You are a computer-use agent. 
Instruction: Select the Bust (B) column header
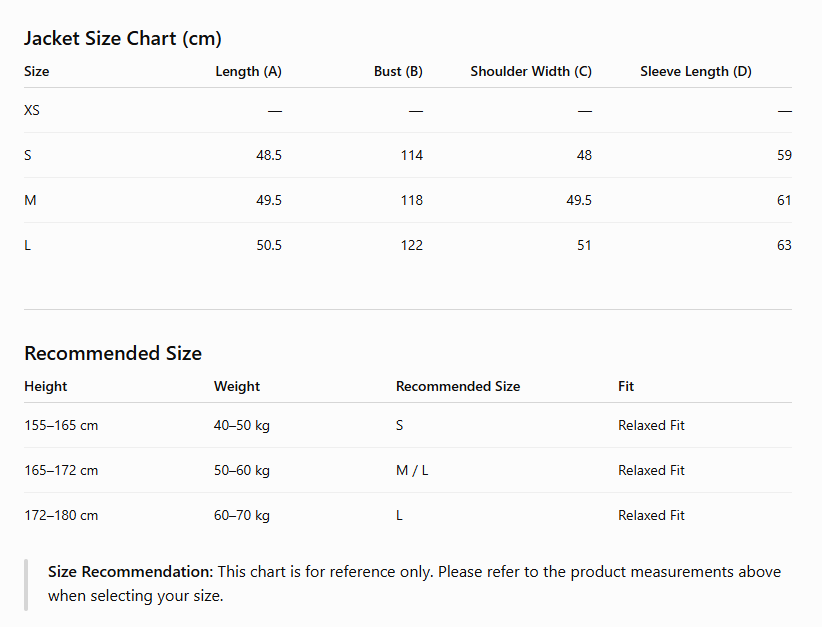(398, 71)
